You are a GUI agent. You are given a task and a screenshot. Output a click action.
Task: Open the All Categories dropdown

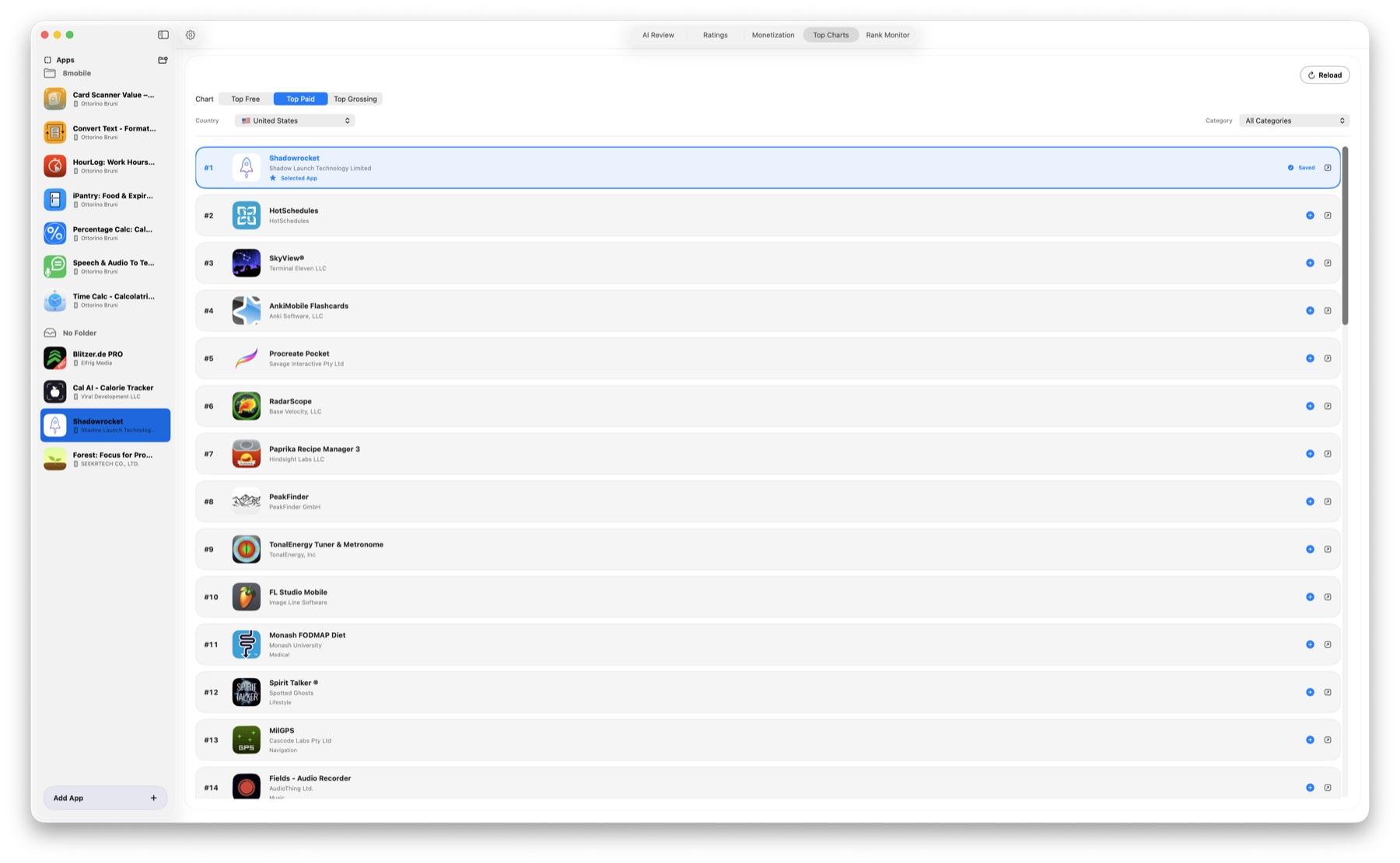coord(1294,121)
